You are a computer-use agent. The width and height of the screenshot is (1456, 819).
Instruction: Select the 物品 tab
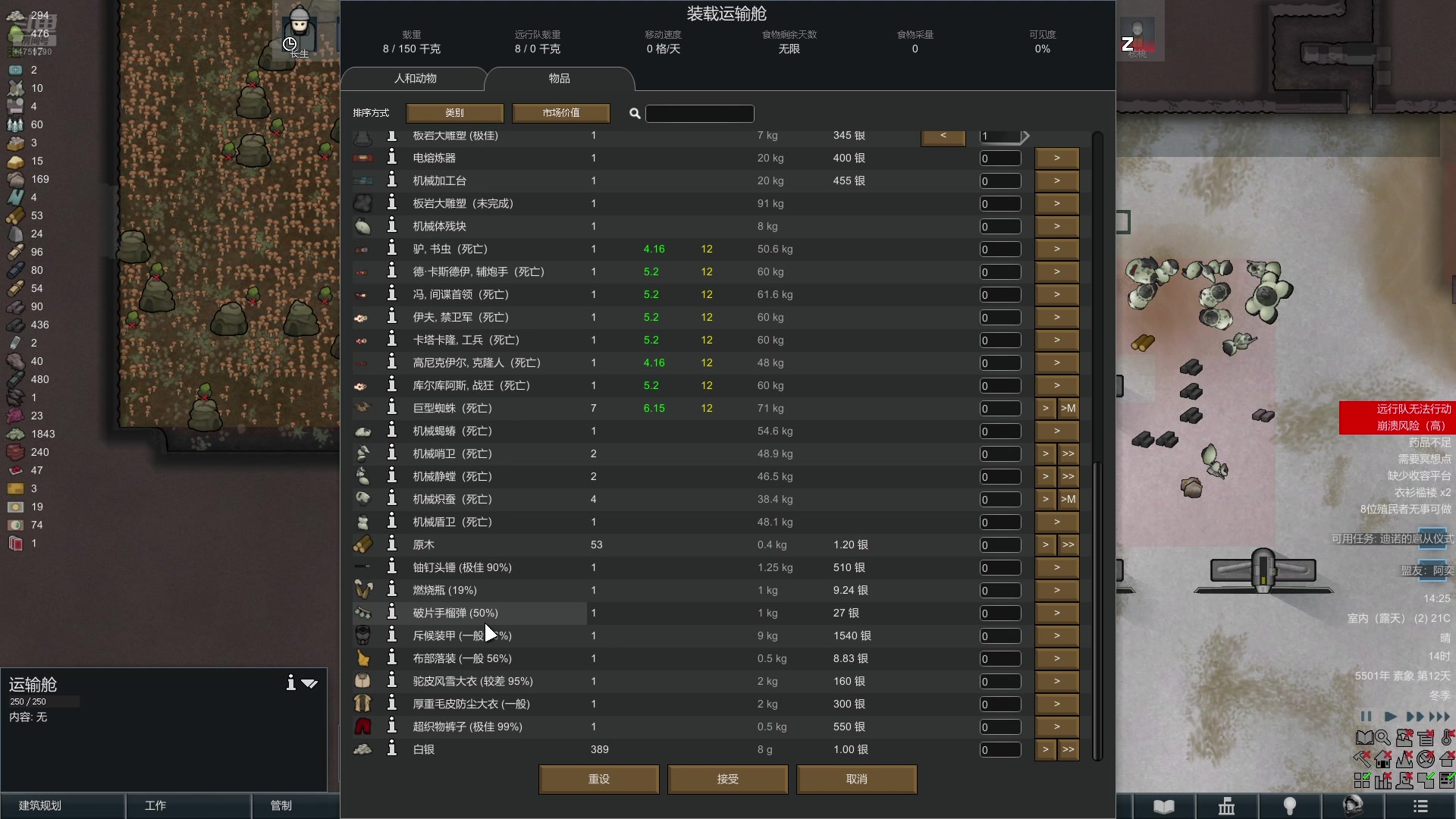tap(560, 78)
